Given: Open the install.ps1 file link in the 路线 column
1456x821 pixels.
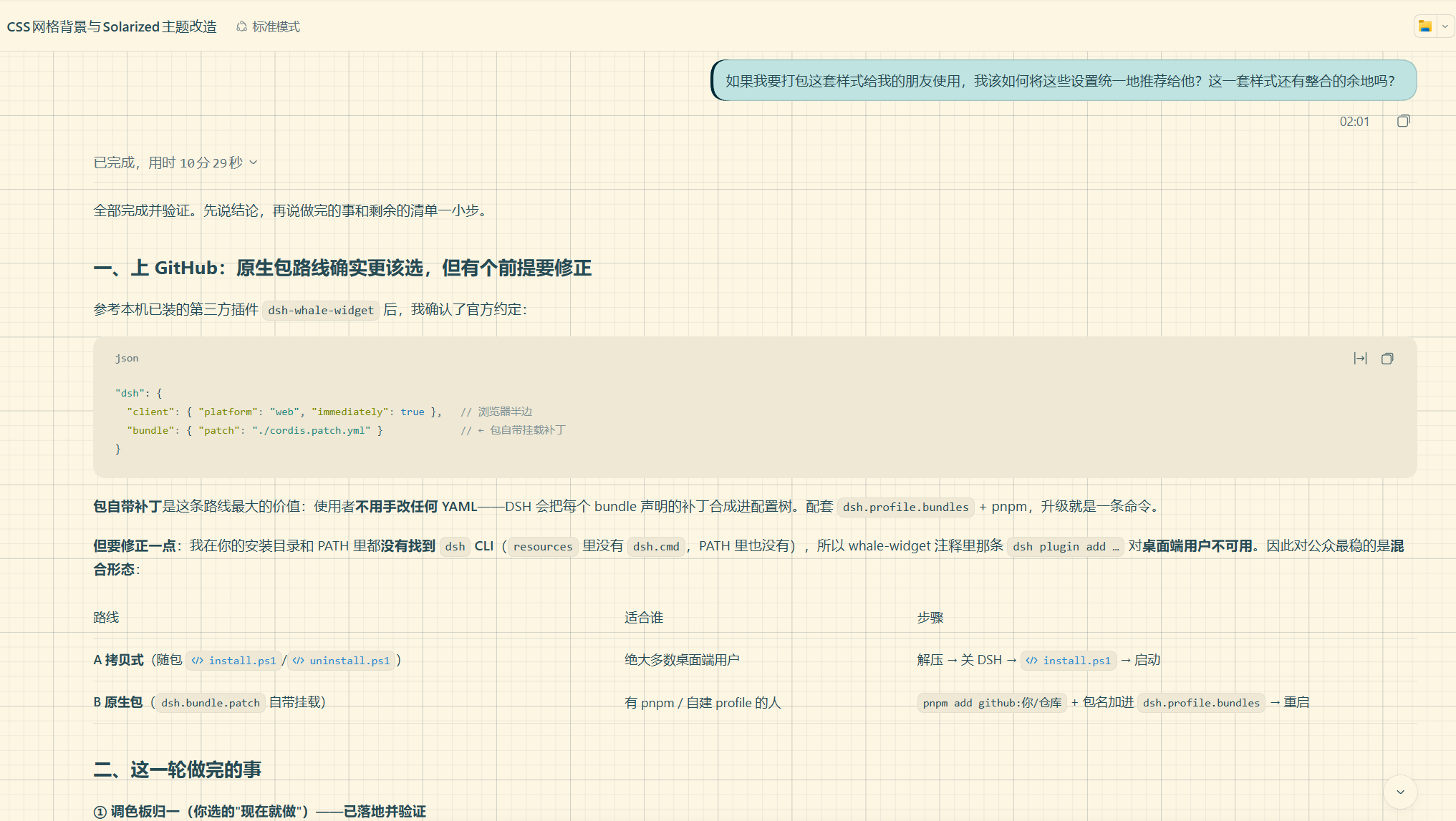Looking at the screenshot, I should point(233,660).
